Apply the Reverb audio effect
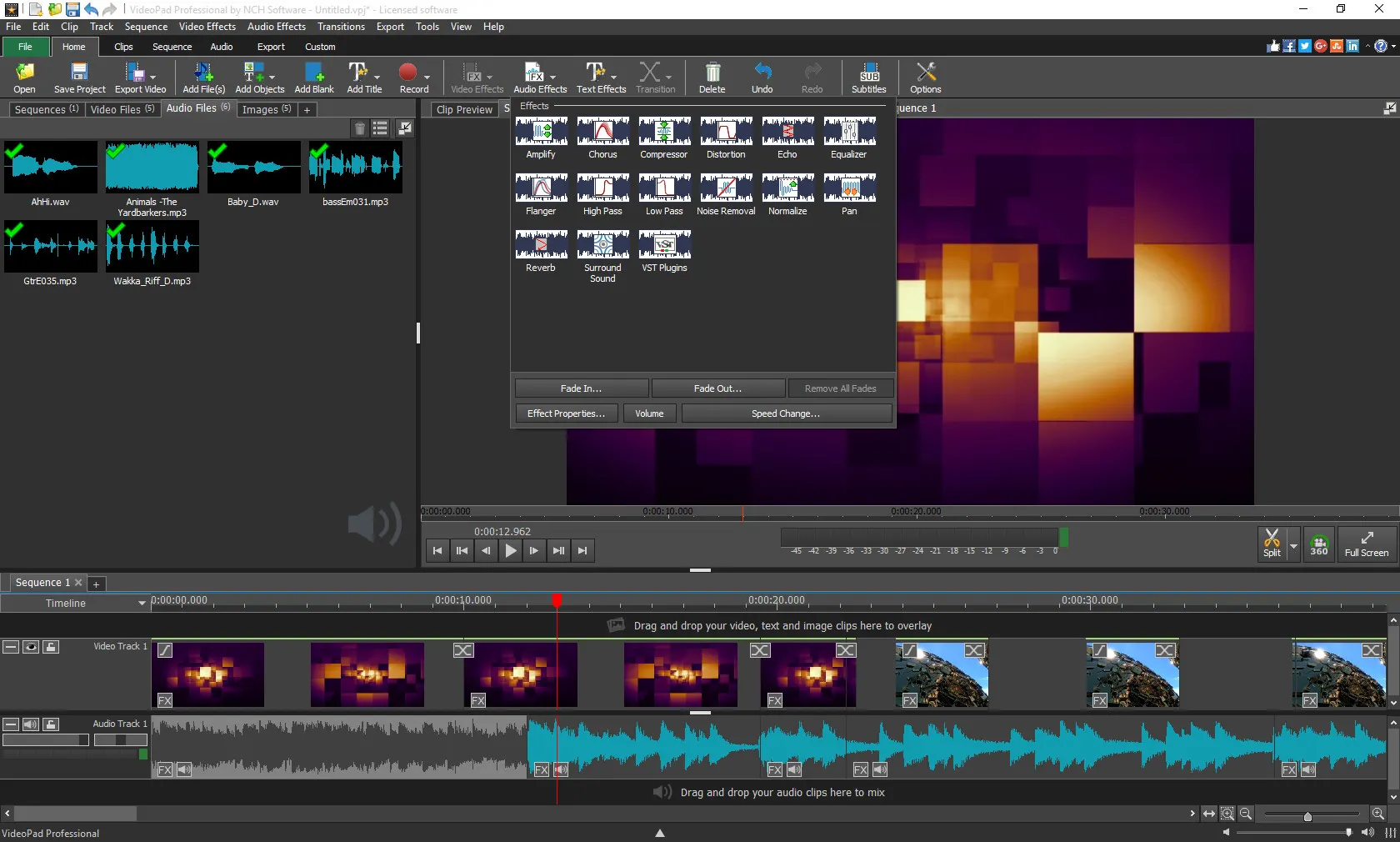 tap(541, 251)
